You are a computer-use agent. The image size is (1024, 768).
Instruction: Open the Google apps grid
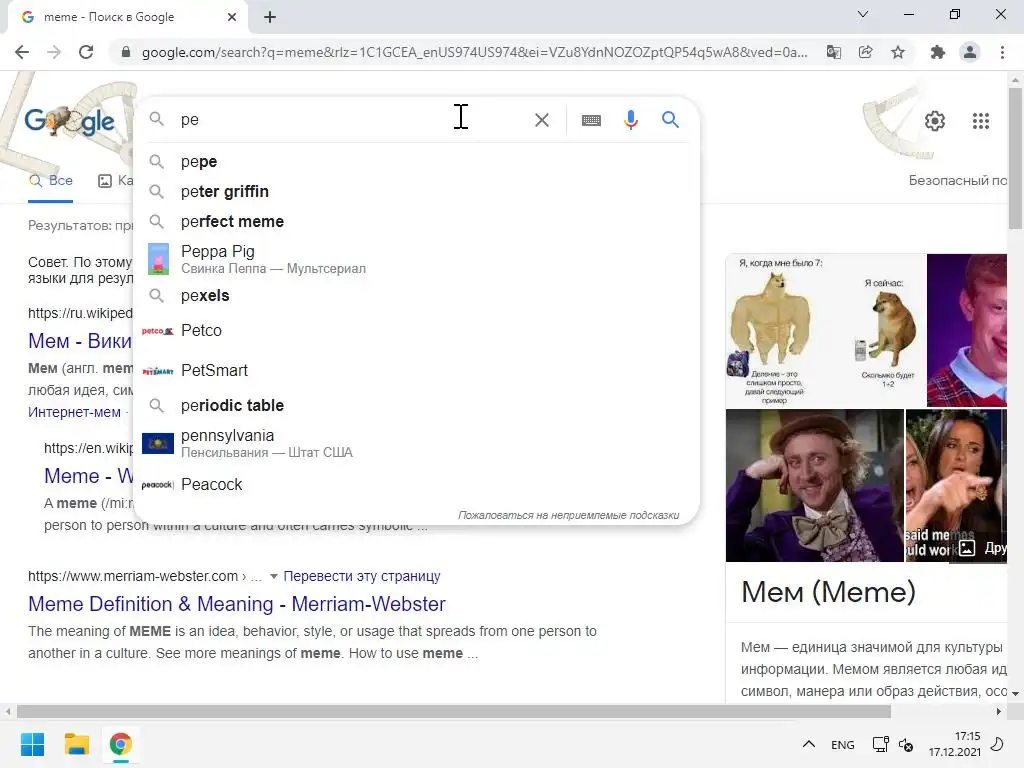coord(981,121)
